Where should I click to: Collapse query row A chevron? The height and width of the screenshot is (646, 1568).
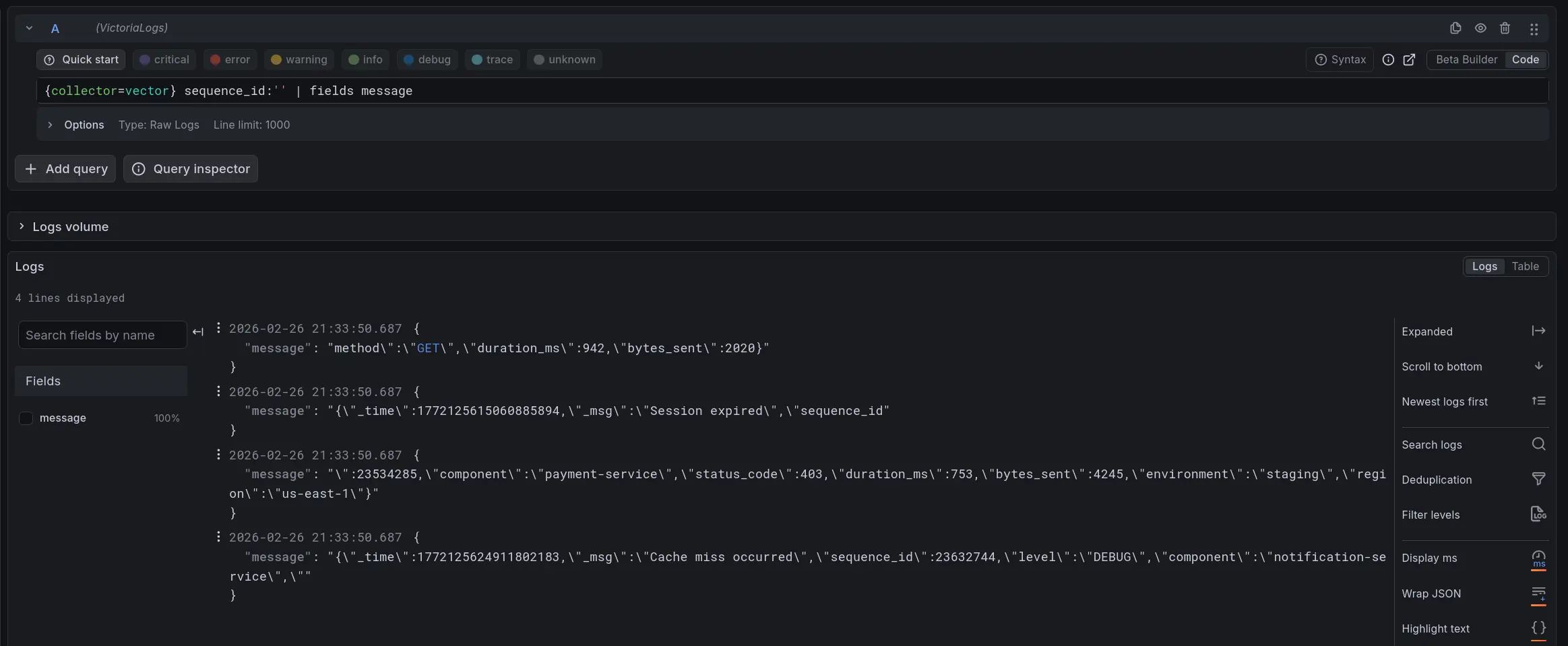[29, 28]
